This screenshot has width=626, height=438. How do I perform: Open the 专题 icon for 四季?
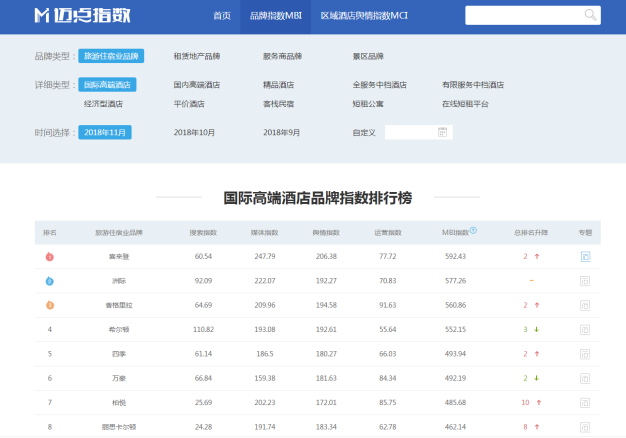585,354
